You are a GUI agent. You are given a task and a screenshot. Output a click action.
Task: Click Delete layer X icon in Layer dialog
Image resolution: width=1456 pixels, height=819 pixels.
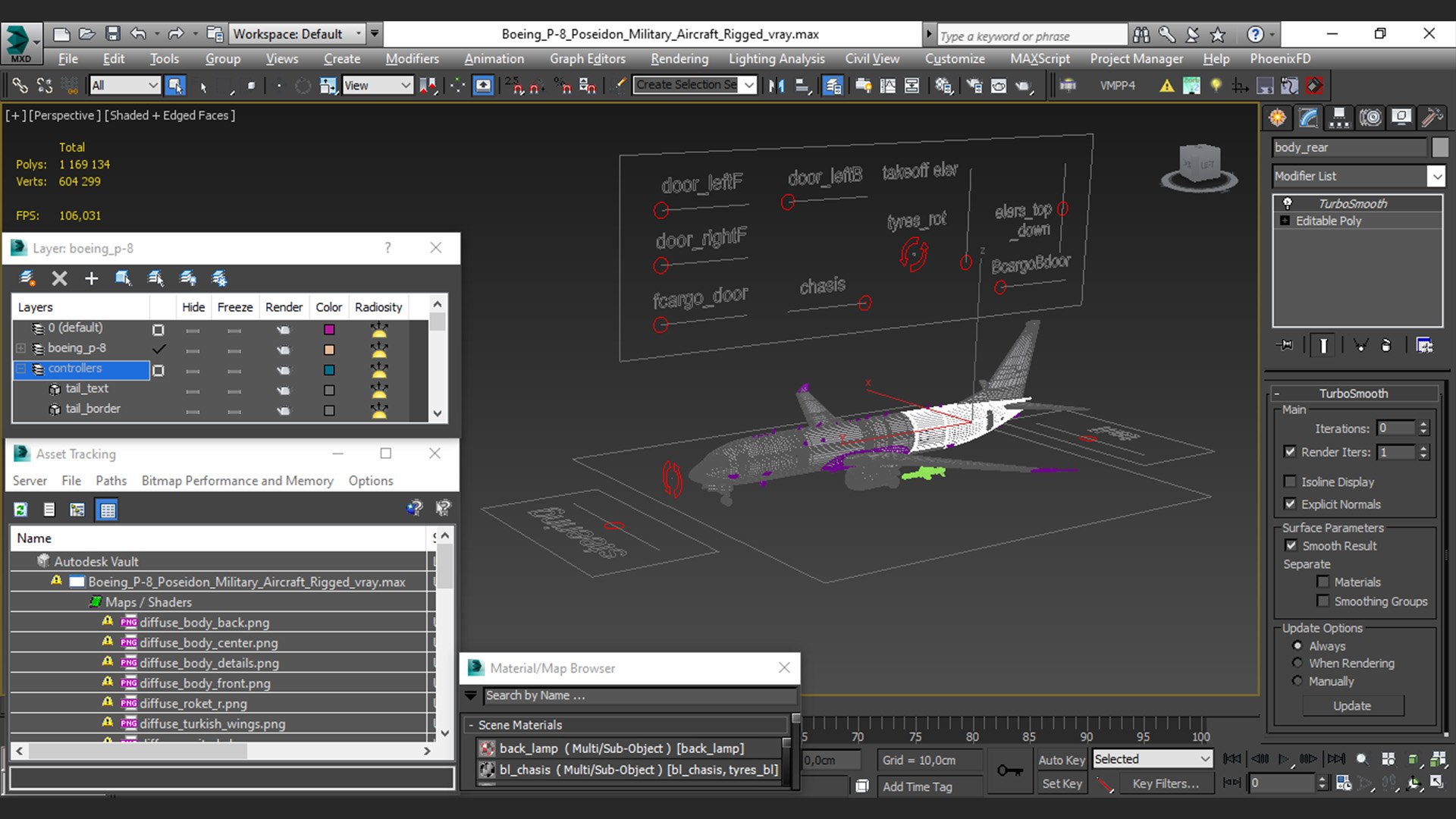[x=59, y=278]
